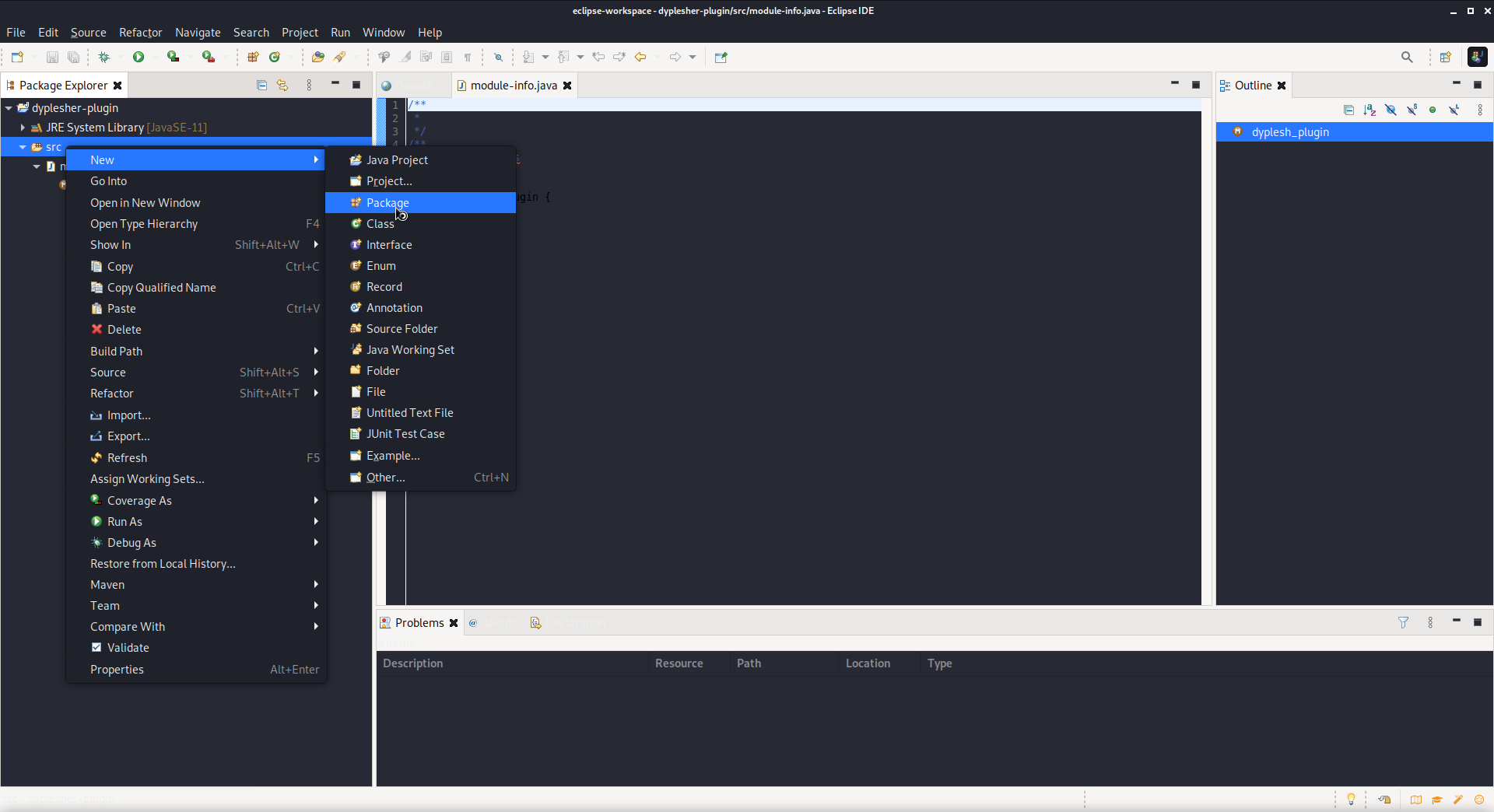
Task: Choose Class in the New submenu
Action: 420,224
